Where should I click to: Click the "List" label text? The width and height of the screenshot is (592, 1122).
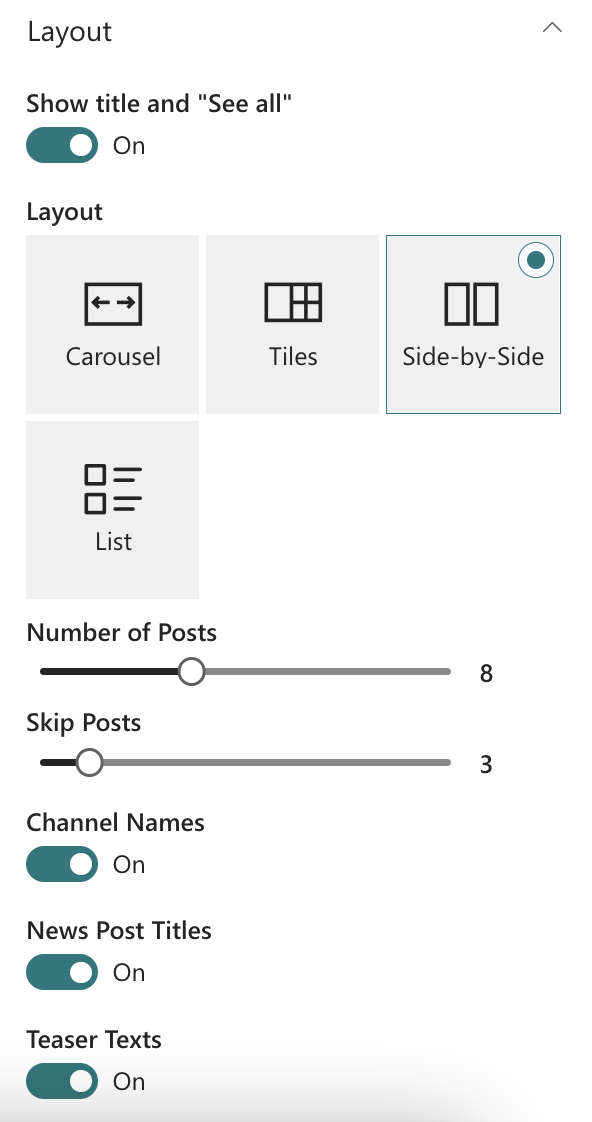(x=113, y=542)
